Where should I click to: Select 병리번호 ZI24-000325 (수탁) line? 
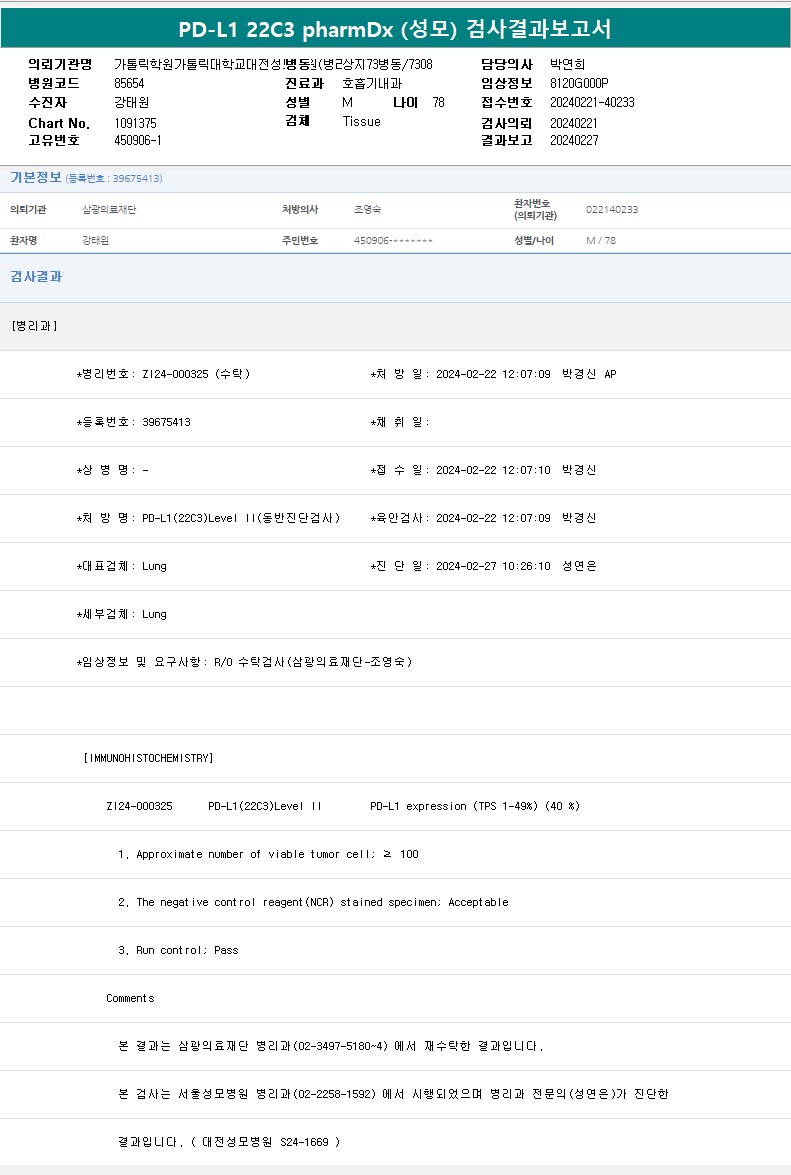point(163,374)
